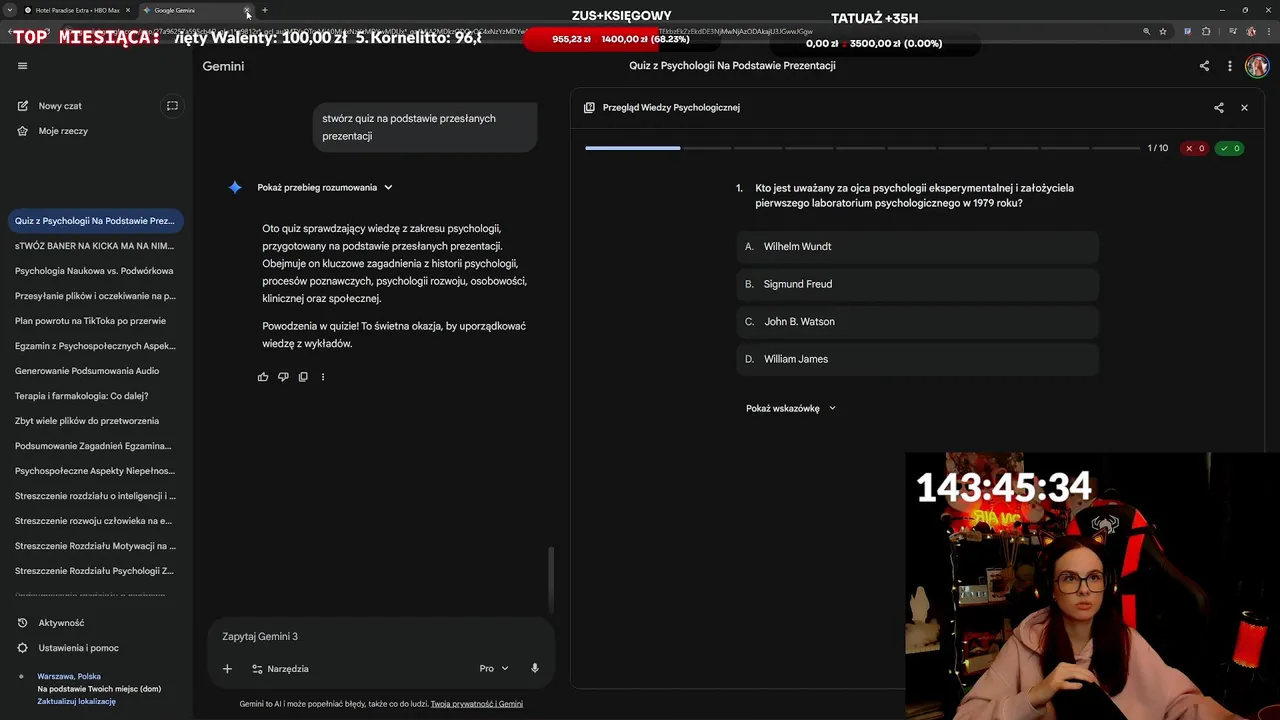Open chat Streszczenie Rozdziału Psychologii Z...

pyautogui.click(x=94, y=571)
